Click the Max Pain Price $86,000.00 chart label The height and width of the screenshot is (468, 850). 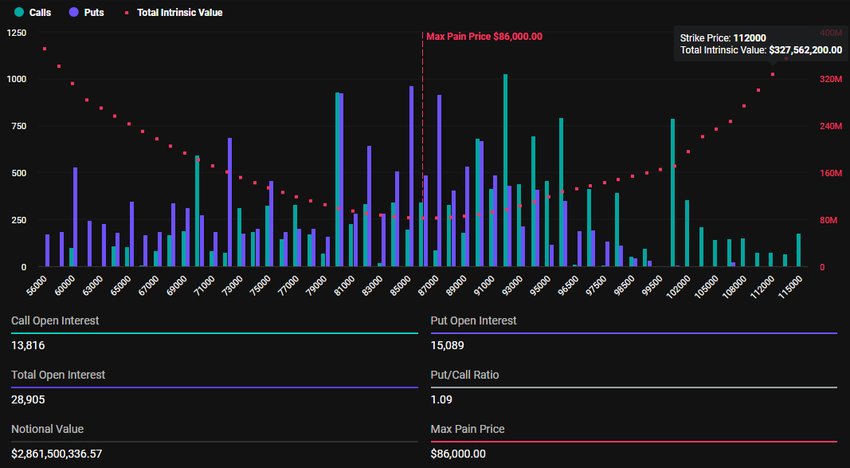tap(484, 36)
